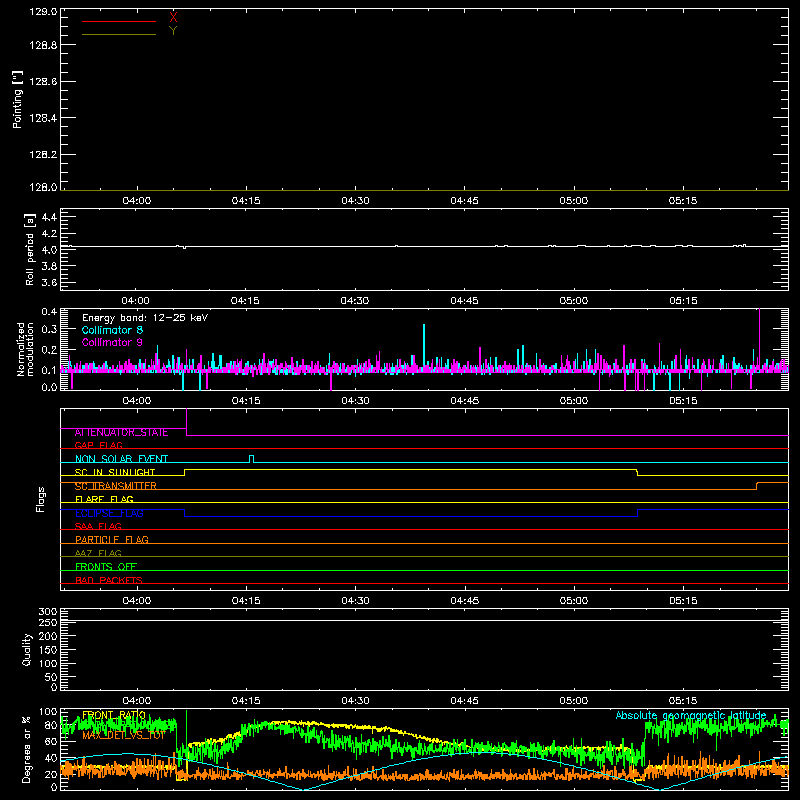Click the red X legend line sample
The width and height of the screenshot is (800, 800).
tap(119, 21)
